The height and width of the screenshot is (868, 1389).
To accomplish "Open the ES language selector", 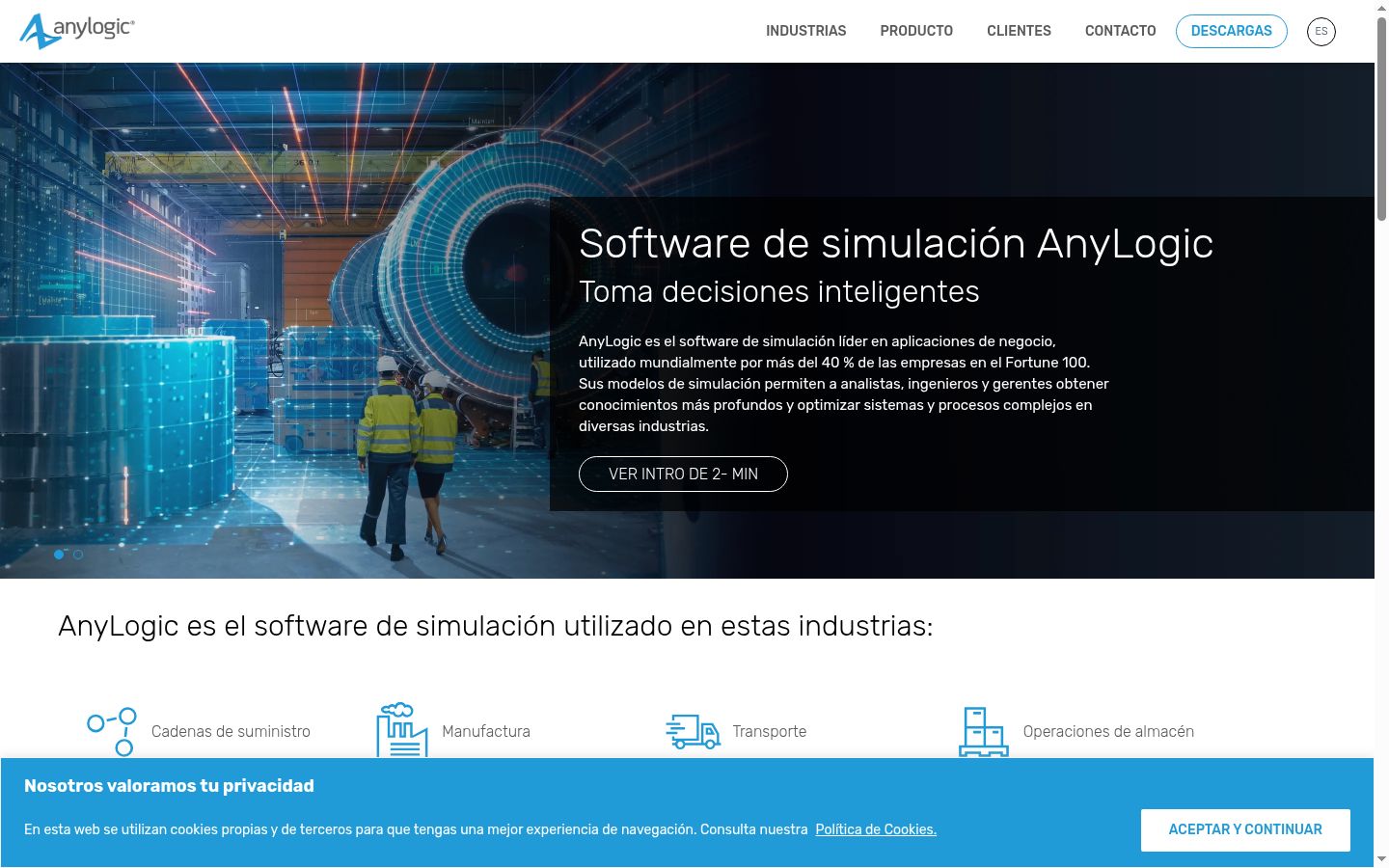I will [x=1321, y=31].
